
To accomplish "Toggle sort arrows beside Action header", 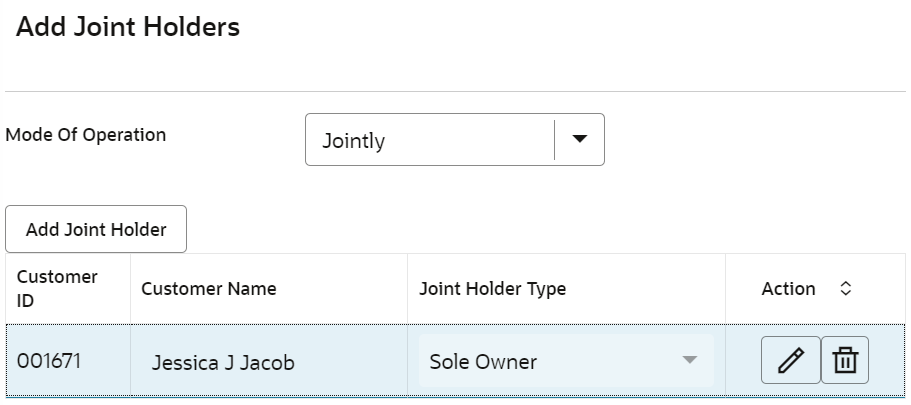I will [x=846, y=288].
